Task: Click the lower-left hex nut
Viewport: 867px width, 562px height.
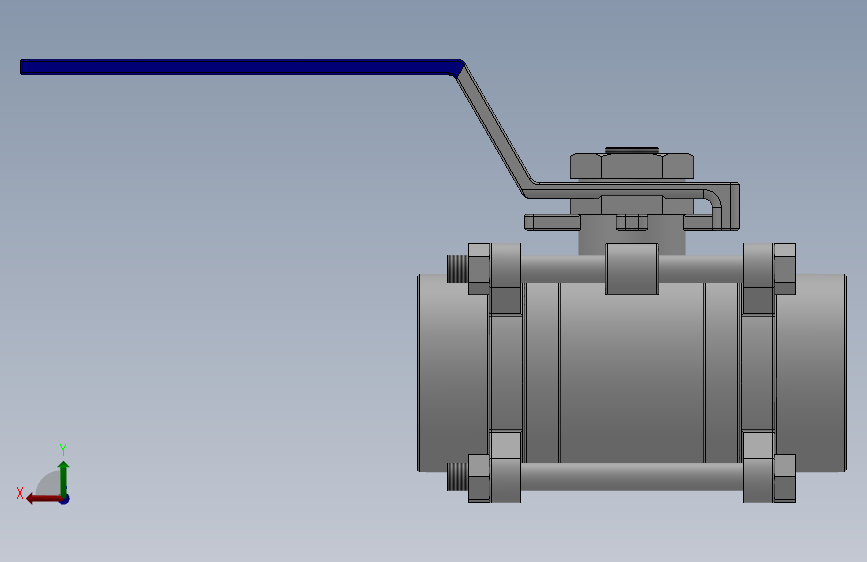Action: pos(479,478)
